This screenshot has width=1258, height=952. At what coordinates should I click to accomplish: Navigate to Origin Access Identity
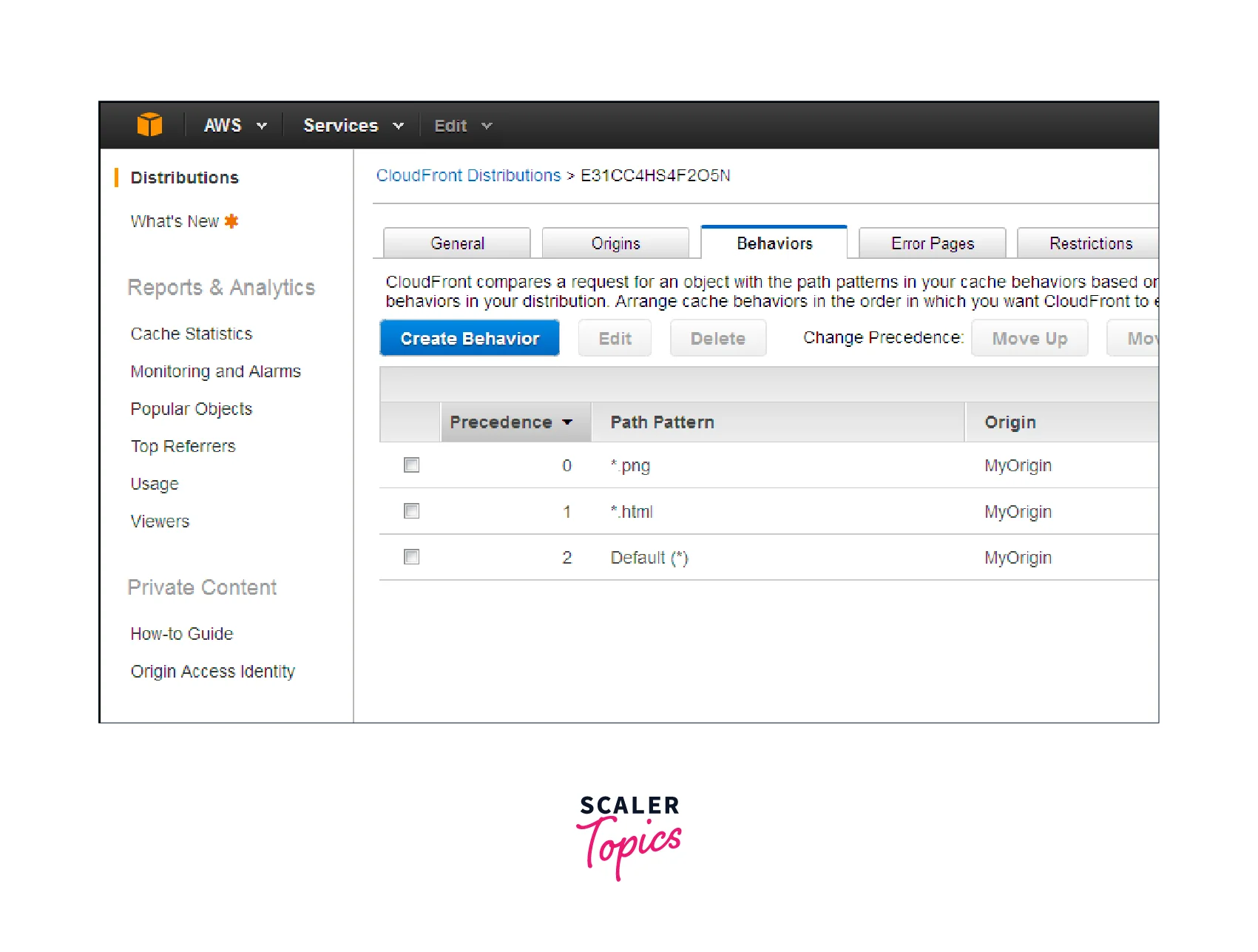[213, 672]
